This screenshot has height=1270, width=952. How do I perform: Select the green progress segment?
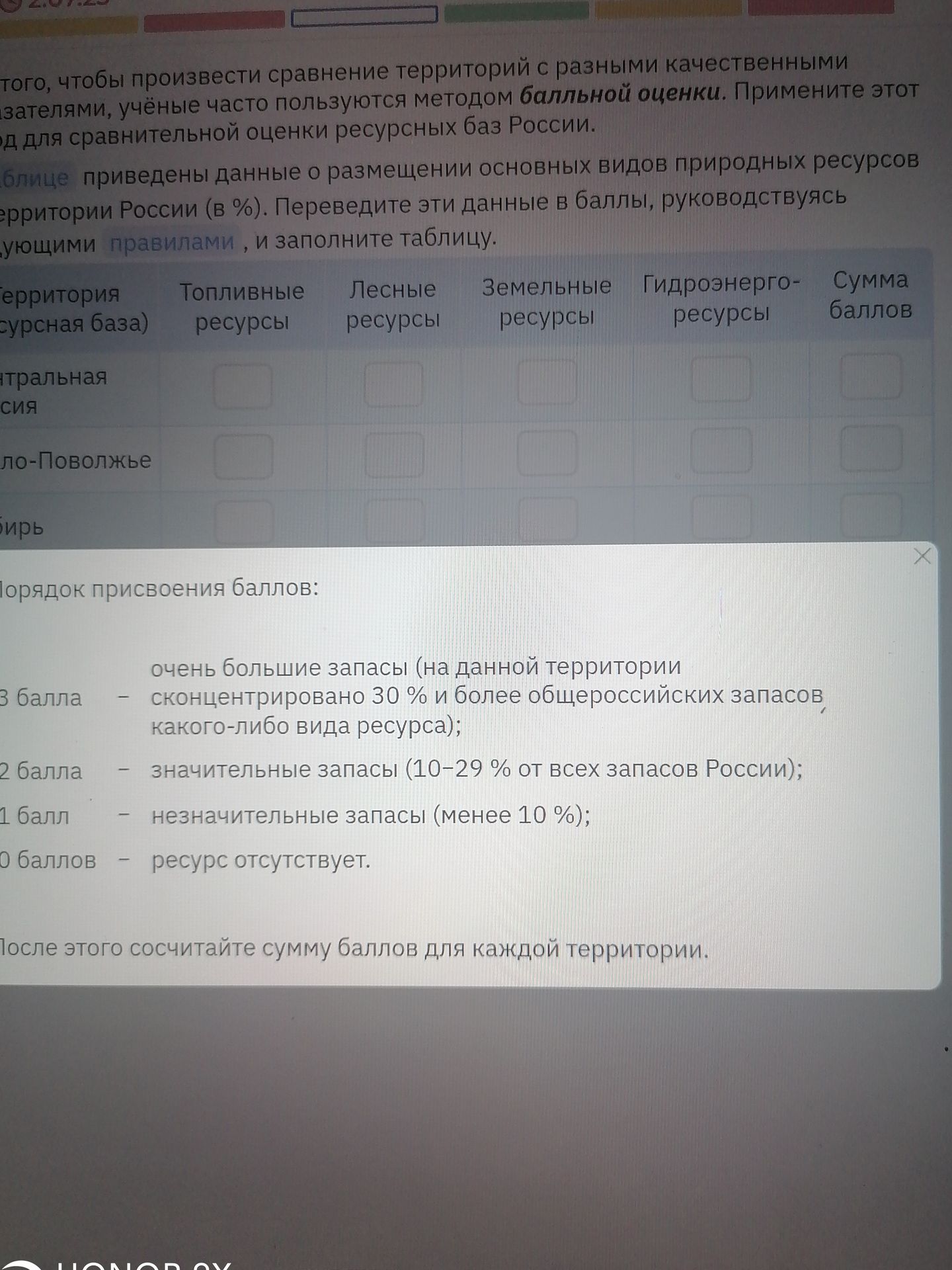(516, 11)
